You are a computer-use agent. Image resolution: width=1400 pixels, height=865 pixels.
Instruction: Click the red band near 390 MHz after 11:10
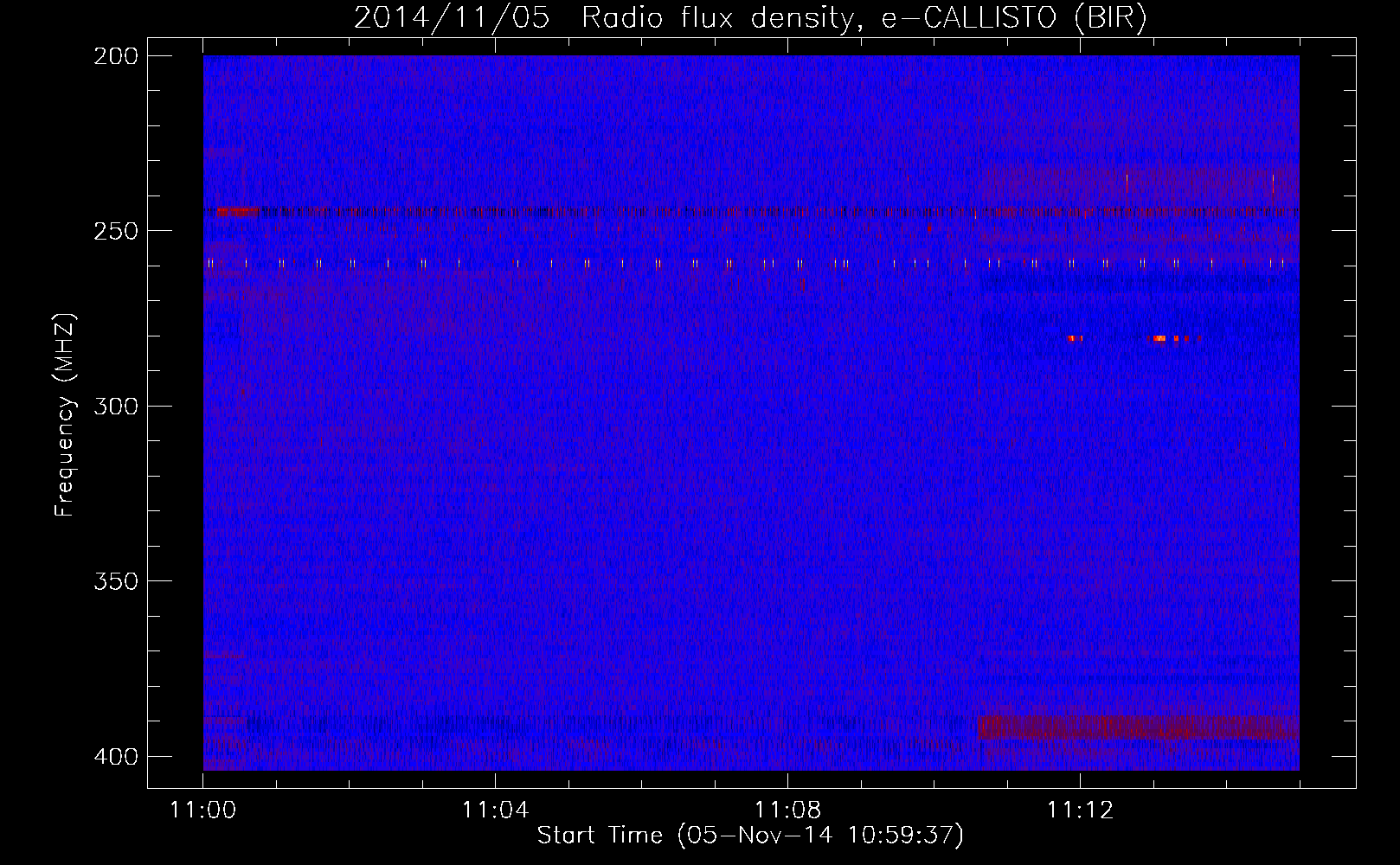tap(1139, 727)
